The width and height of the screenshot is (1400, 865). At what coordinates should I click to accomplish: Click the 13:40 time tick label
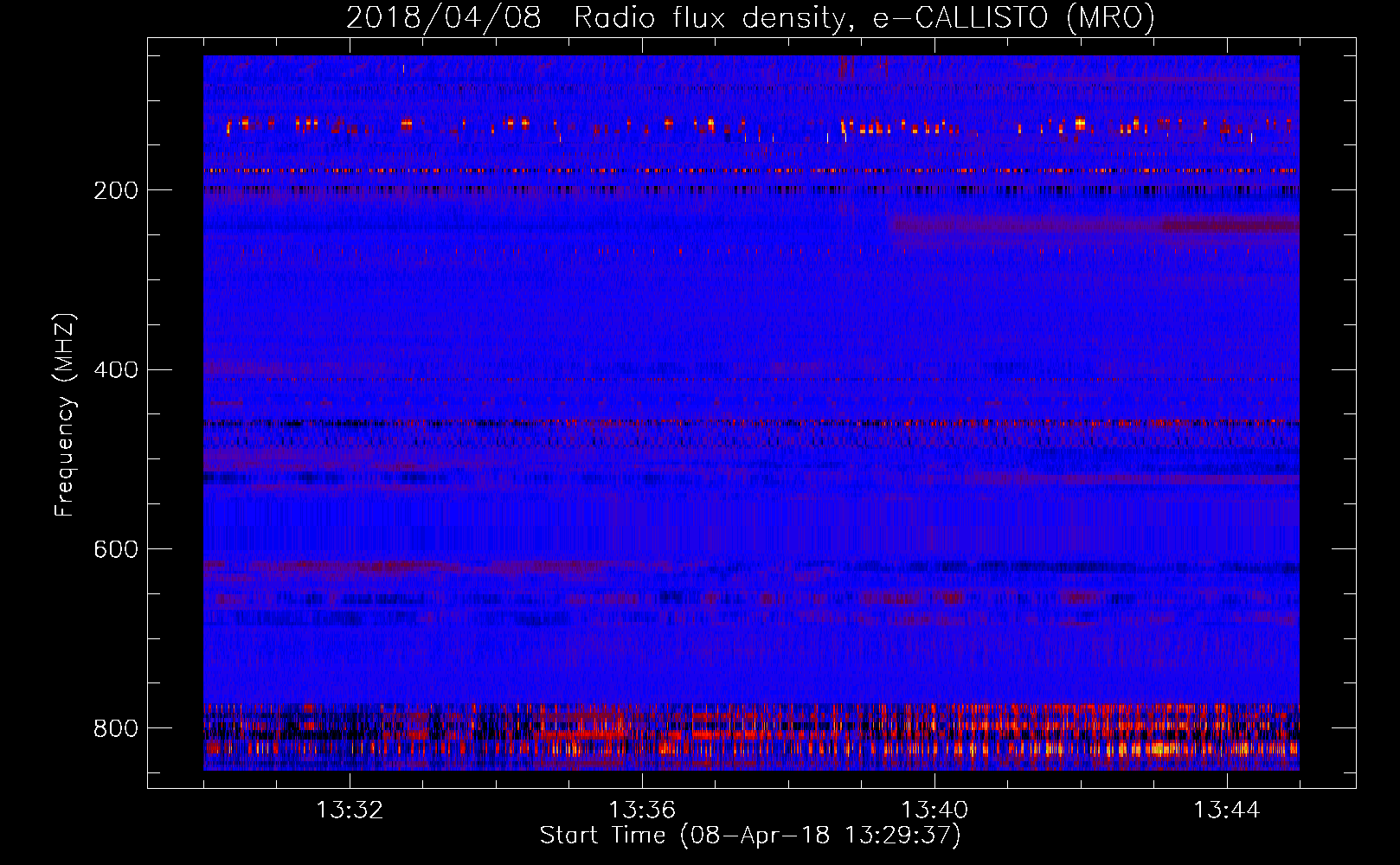coord(934,811)
